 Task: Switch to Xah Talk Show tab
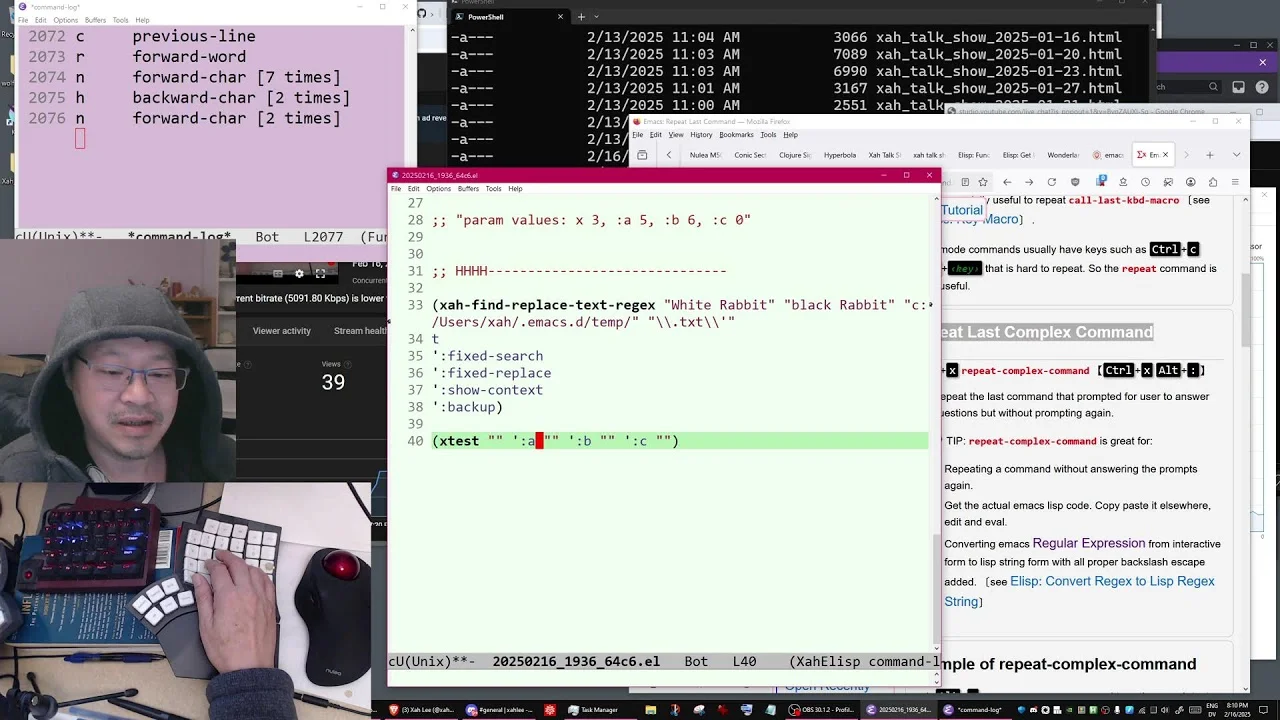[x=884, y=155]
